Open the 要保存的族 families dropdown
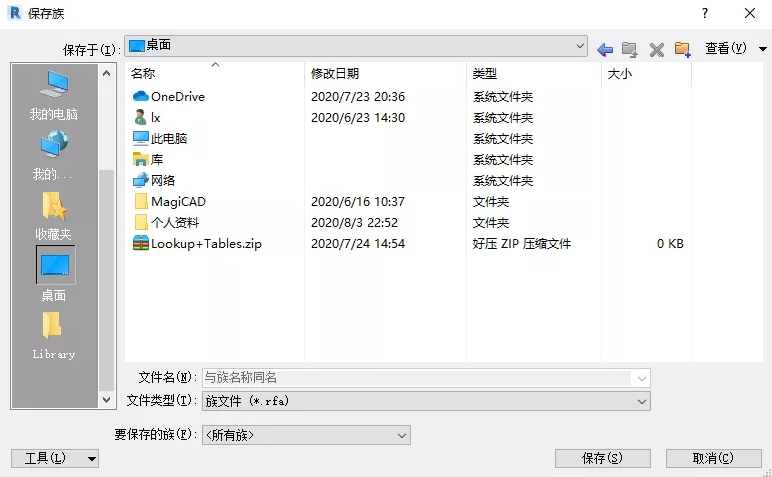This screenshot has height=477, width=772. (306, 435)
